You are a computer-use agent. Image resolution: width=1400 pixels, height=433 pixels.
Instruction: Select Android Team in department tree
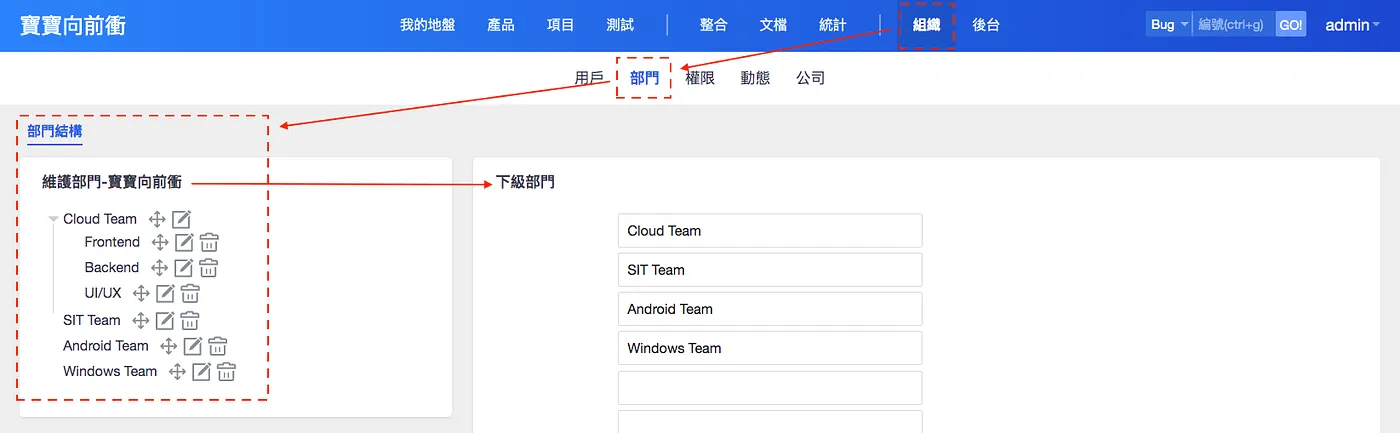coord(106,346)
